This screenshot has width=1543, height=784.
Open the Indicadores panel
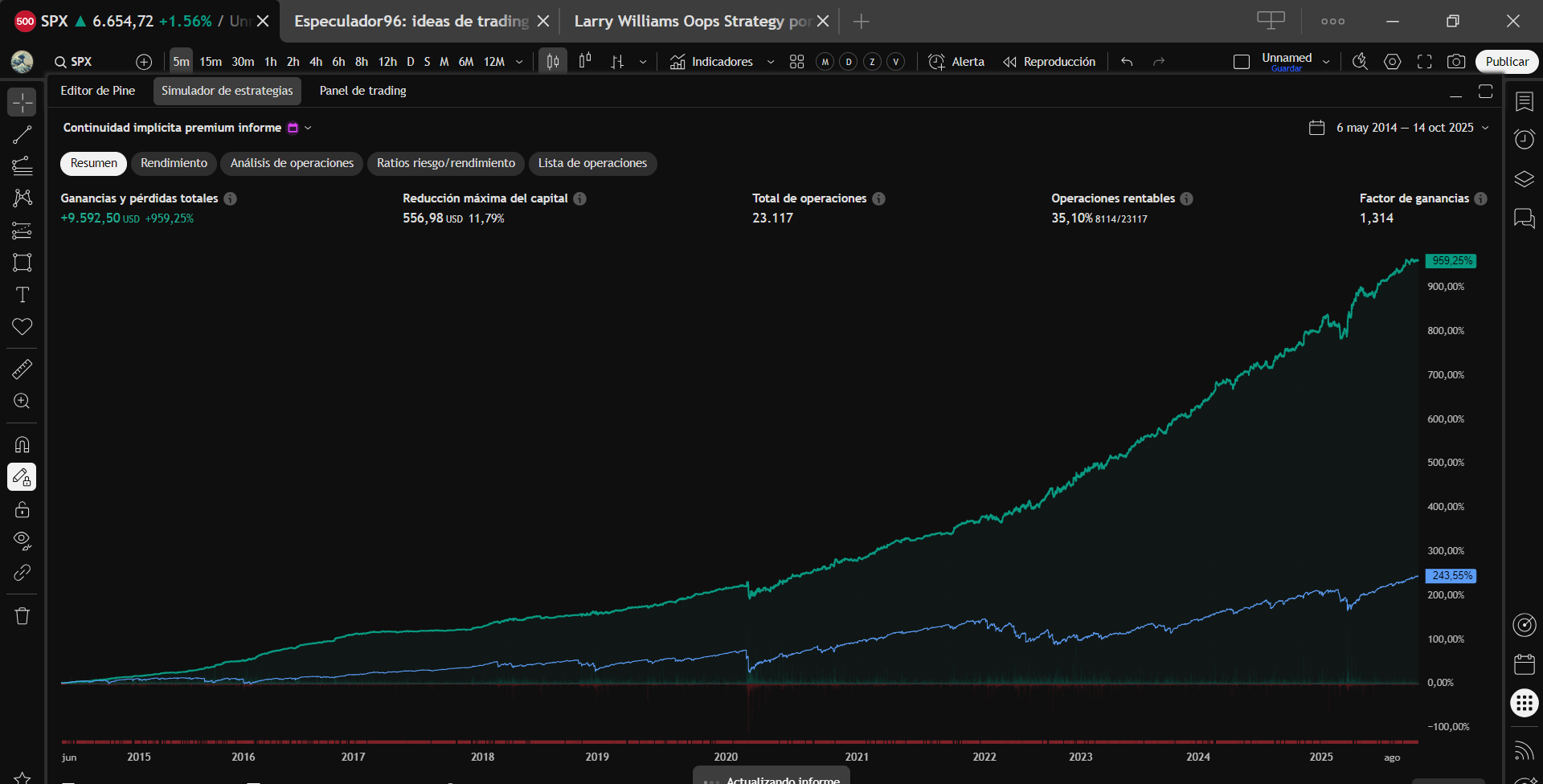pyautogui.click(x=712, y=62)
